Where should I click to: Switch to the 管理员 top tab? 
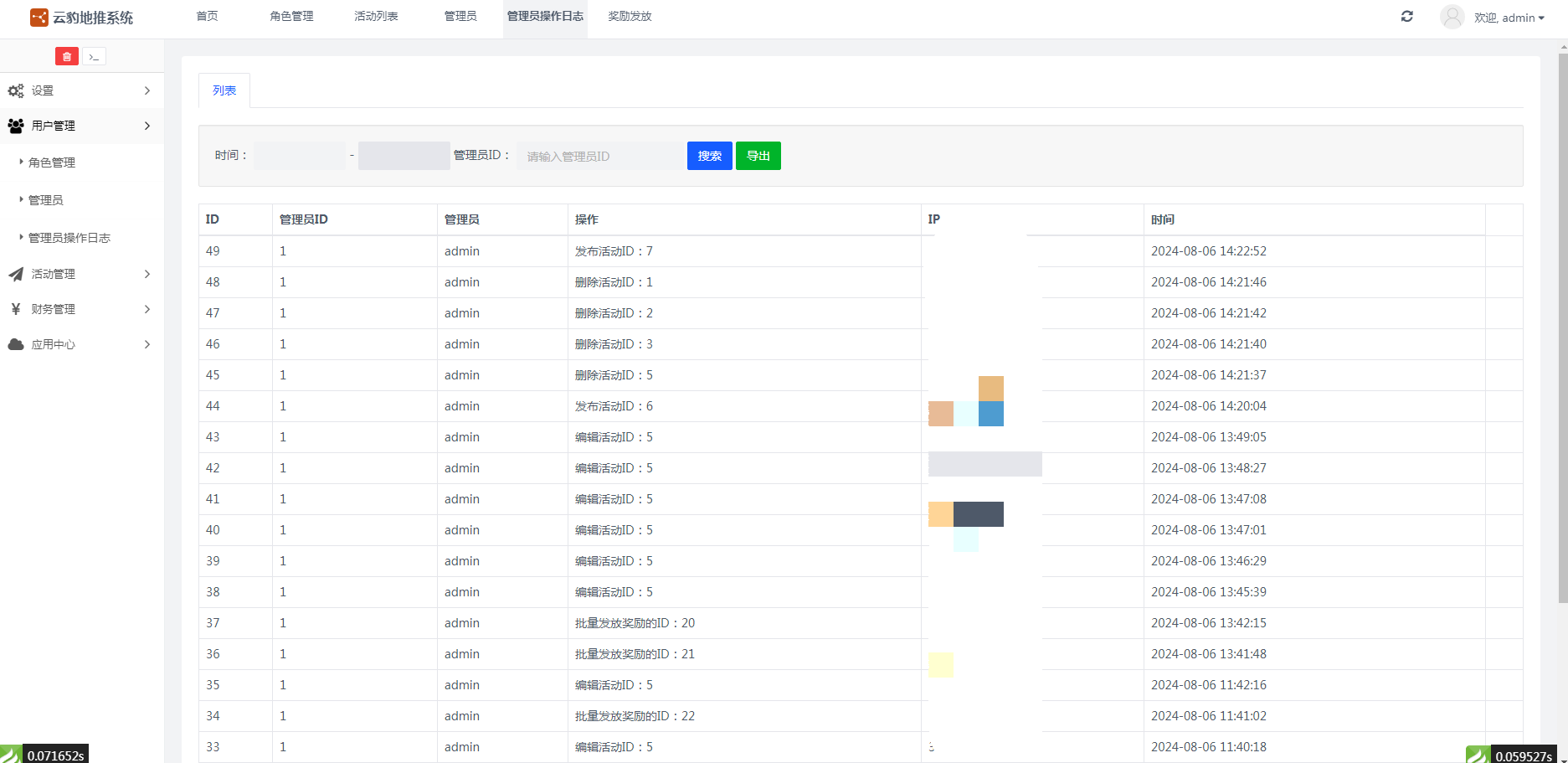[x=460, y=17]
